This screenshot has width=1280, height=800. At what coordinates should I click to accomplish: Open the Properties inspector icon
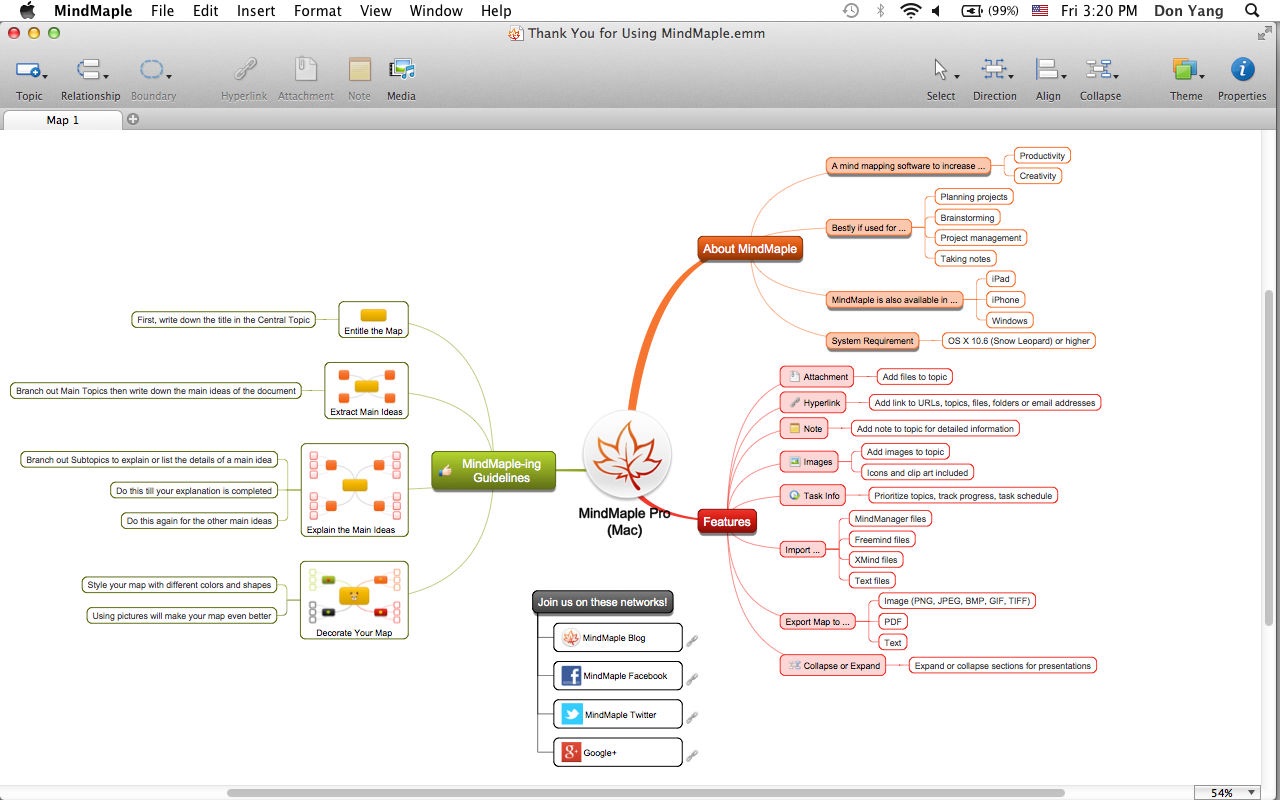click(1242, 69)
